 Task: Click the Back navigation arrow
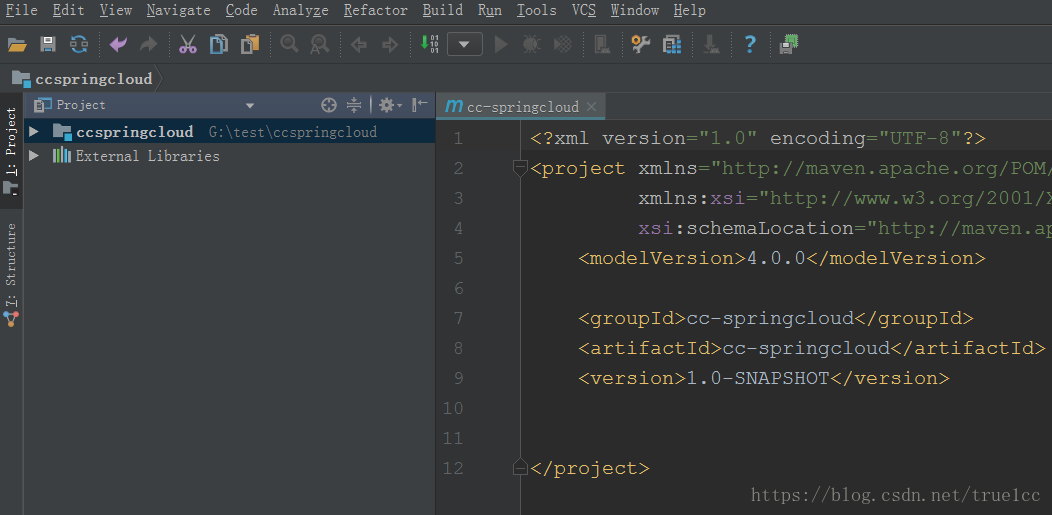point(359,45)
